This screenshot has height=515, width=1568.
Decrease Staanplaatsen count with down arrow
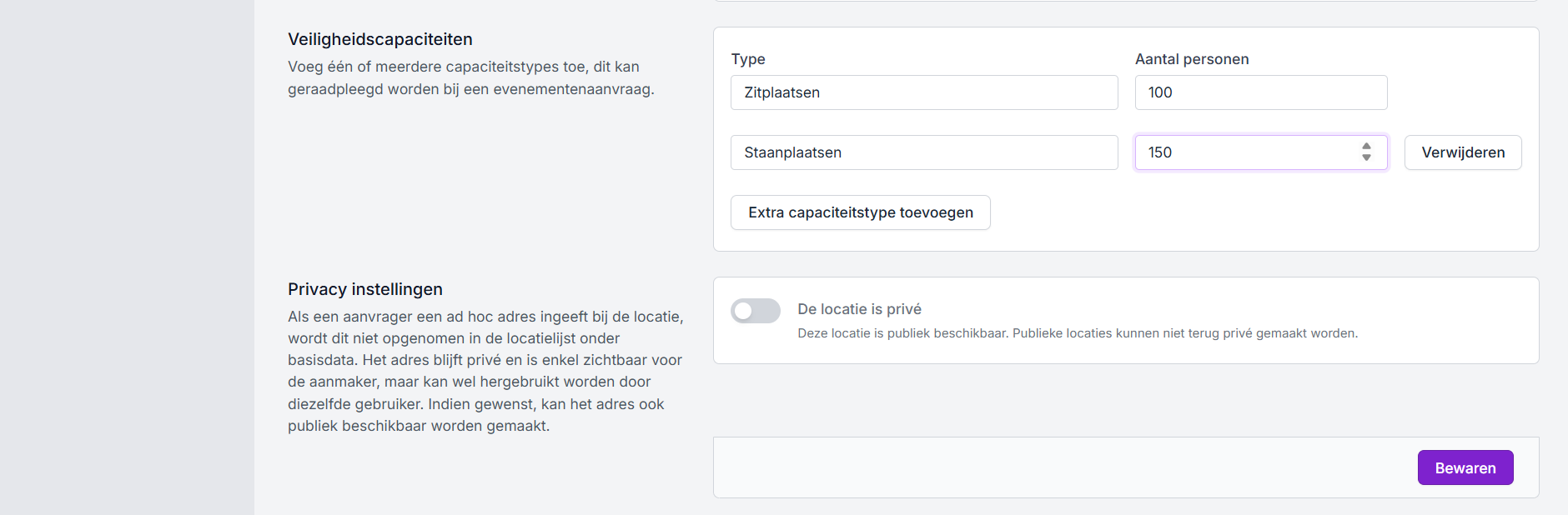click(x=1366, y=157)
